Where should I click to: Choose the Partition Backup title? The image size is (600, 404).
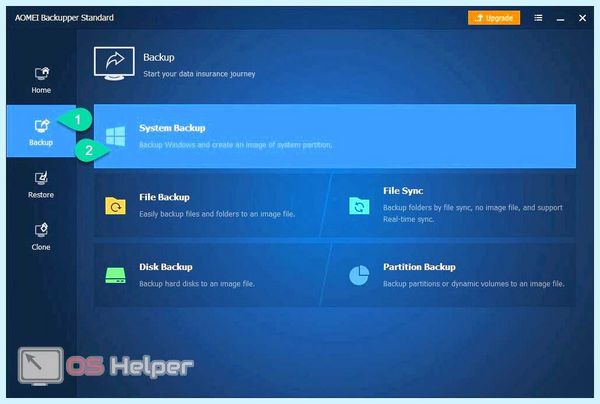[419, 267]
